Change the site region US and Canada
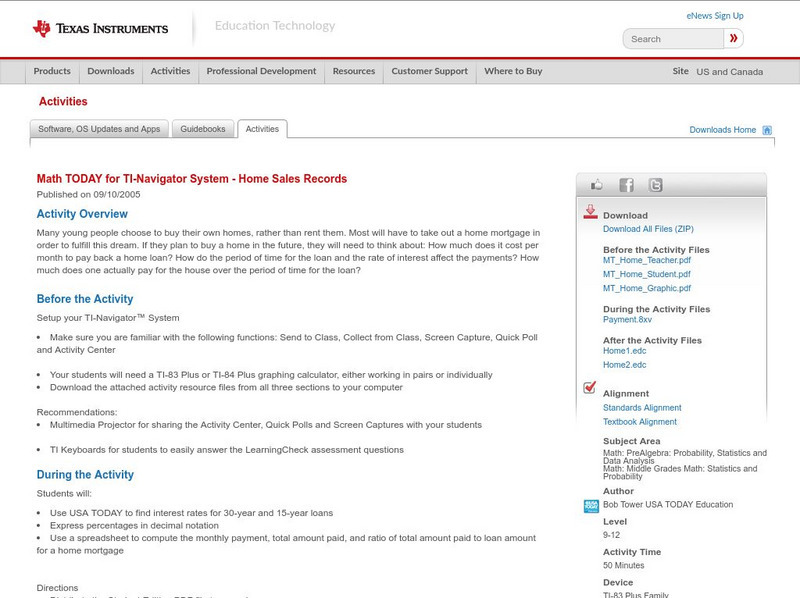800x598 pixels. pos(730,72)
